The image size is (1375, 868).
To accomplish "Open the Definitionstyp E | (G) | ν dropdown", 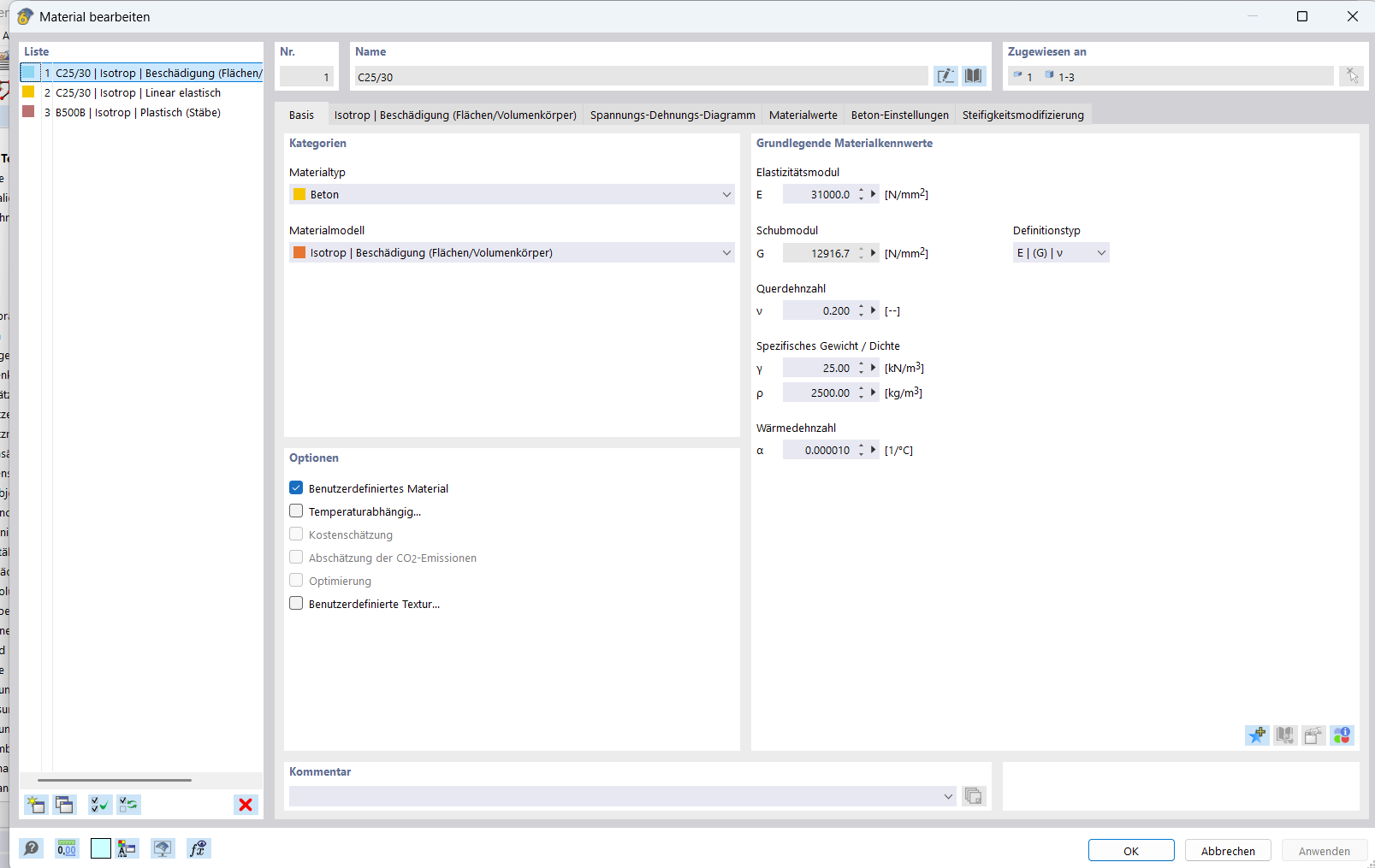I will click(x=1060, y=253).
